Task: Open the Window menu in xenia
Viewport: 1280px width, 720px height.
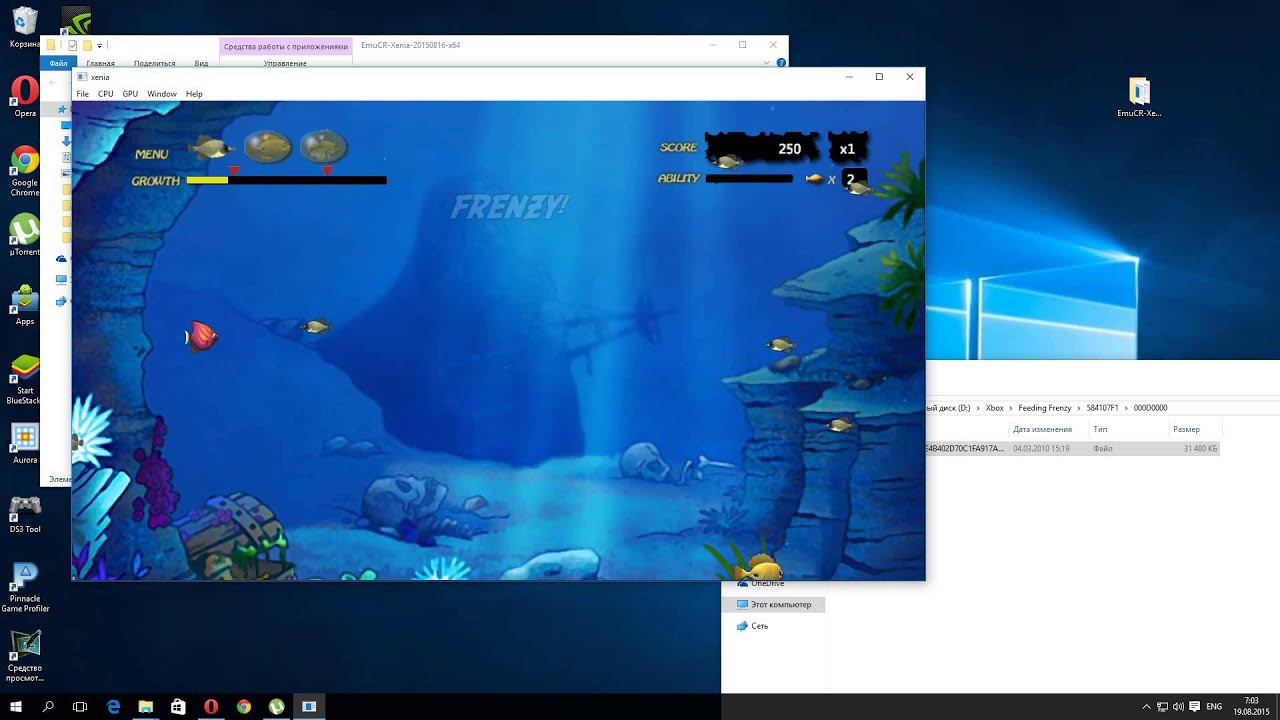Action: click(162, 94)
